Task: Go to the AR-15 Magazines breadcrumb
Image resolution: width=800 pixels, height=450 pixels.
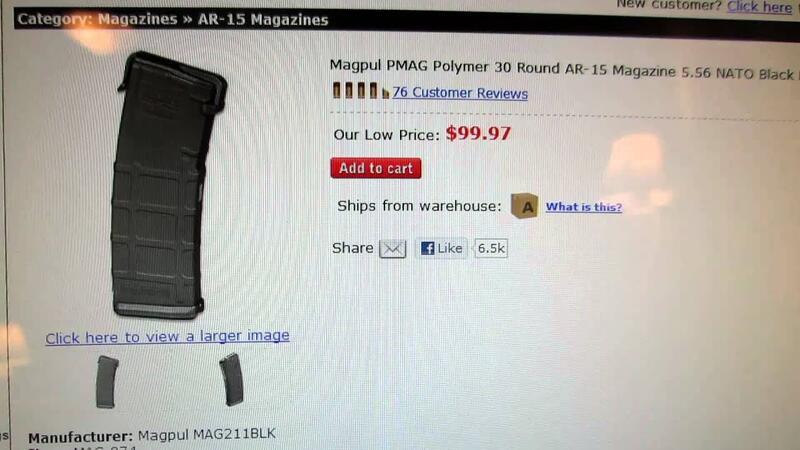Action: pyautogui.click(x=263, y=20)
